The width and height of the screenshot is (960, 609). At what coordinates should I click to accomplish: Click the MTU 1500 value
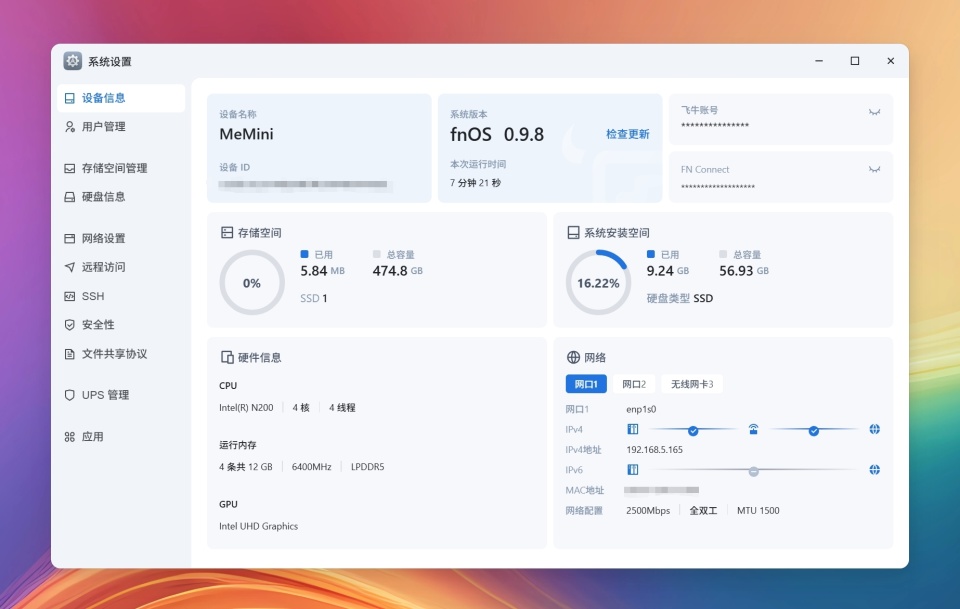[x=758, y=510]
